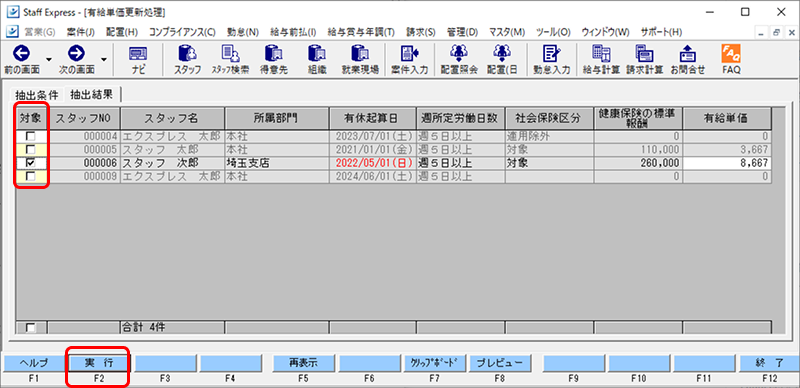Open the 給与前払(I) menu
The image size is (800, 388).
pos(293,32)
